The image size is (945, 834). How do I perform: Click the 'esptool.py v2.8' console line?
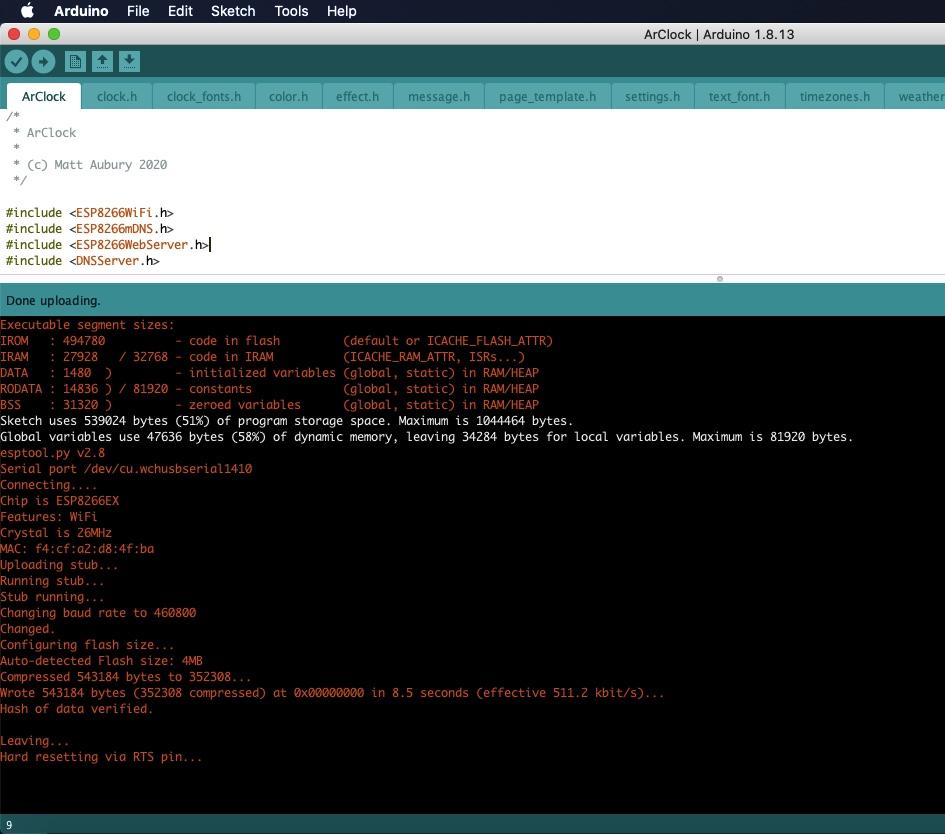tap(52, 453)
